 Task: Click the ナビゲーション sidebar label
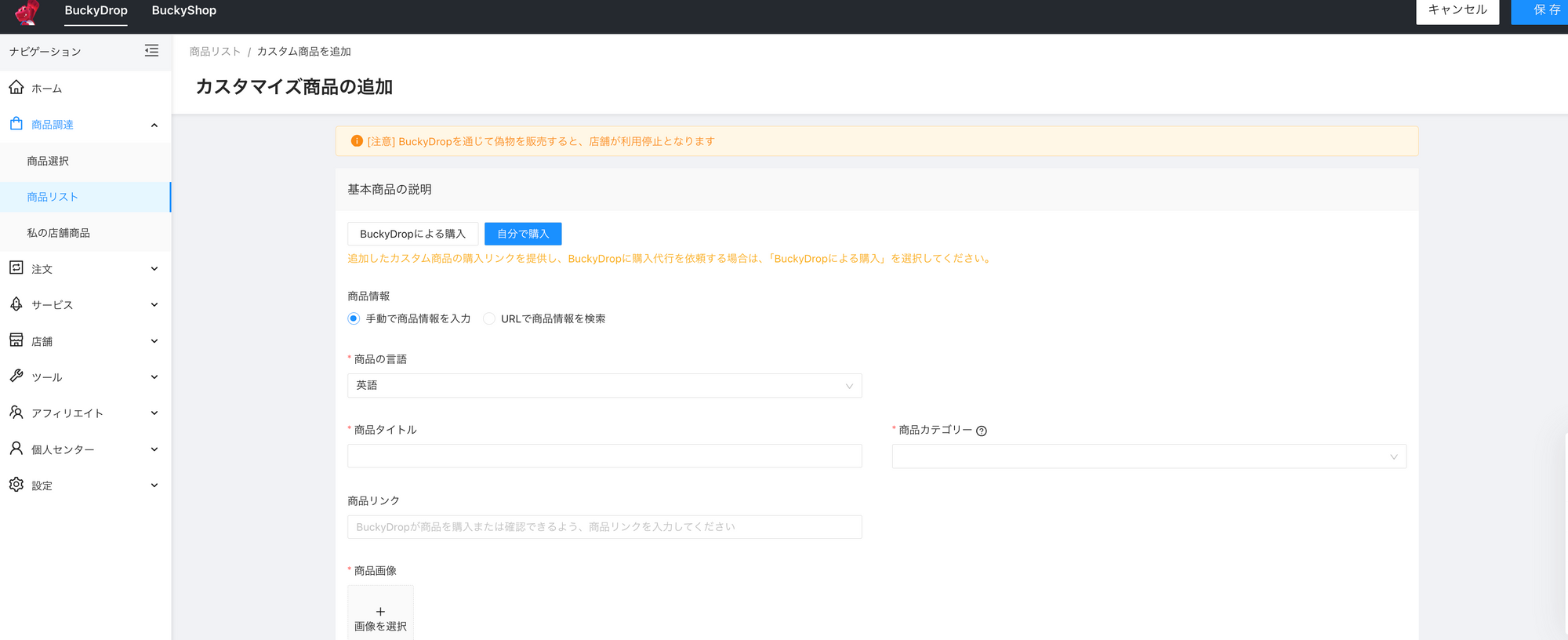coord(45,52)
